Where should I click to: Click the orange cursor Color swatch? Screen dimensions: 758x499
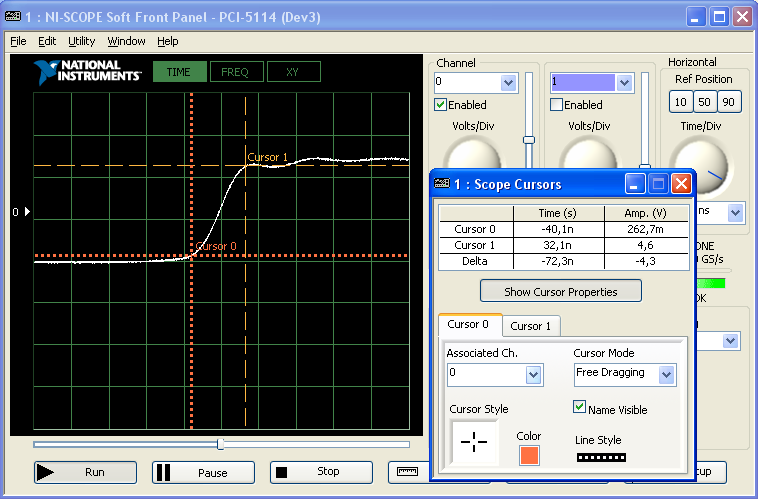point(529,455)
